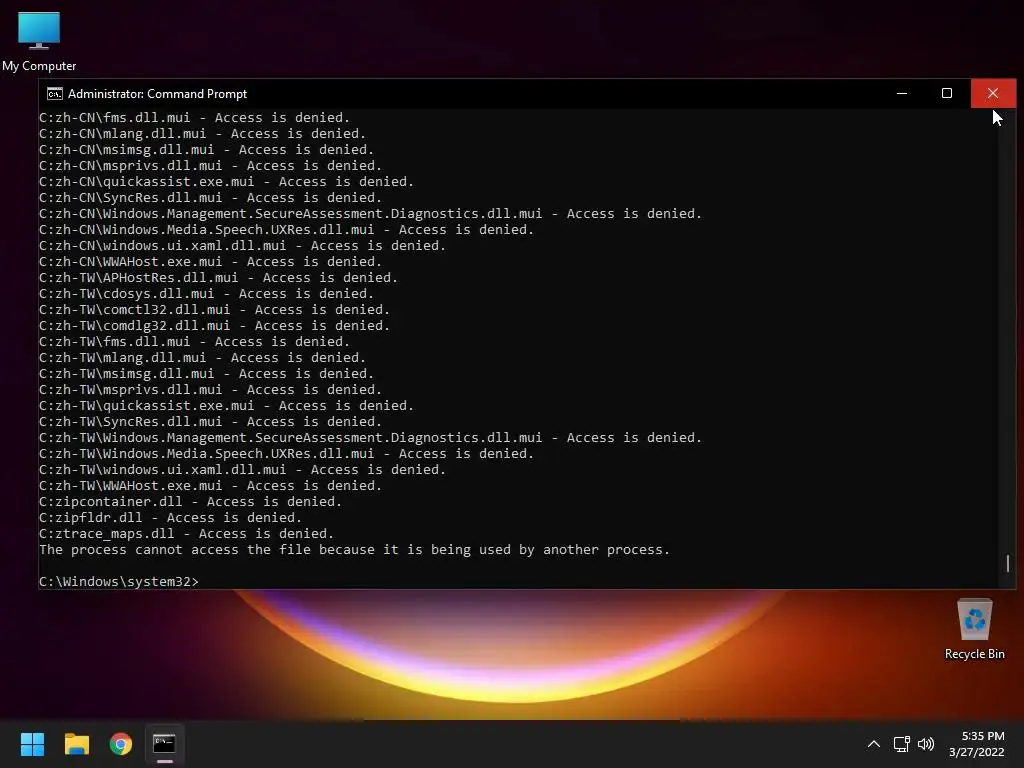The height and width of the screenshot is (768, 1024).
Task: Click the zh-CN\msimsg.dll.mui line
Action: pos(206,150)
